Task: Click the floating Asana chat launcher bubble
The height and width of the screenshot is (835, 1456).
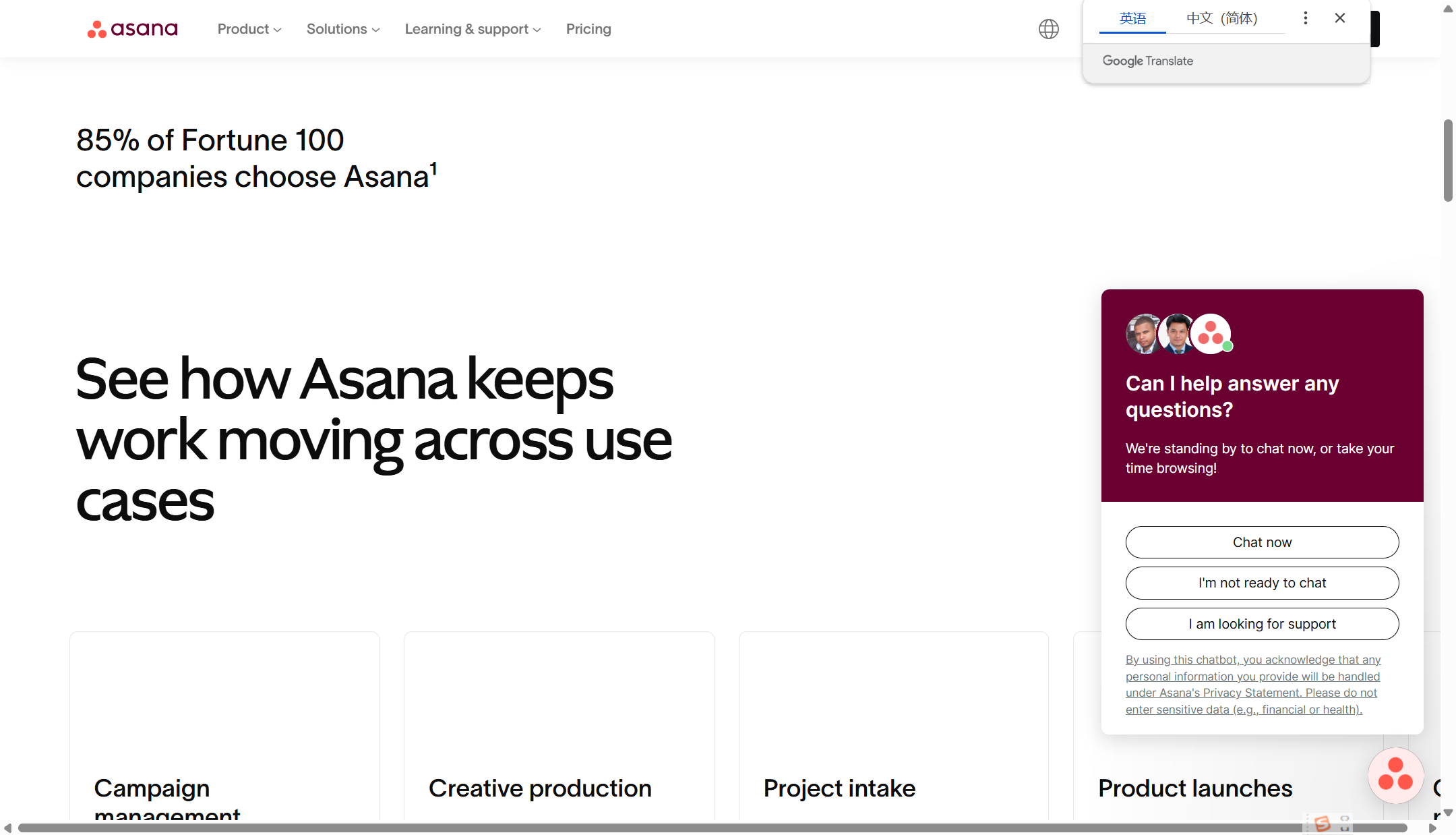Action: (1395, 775)
